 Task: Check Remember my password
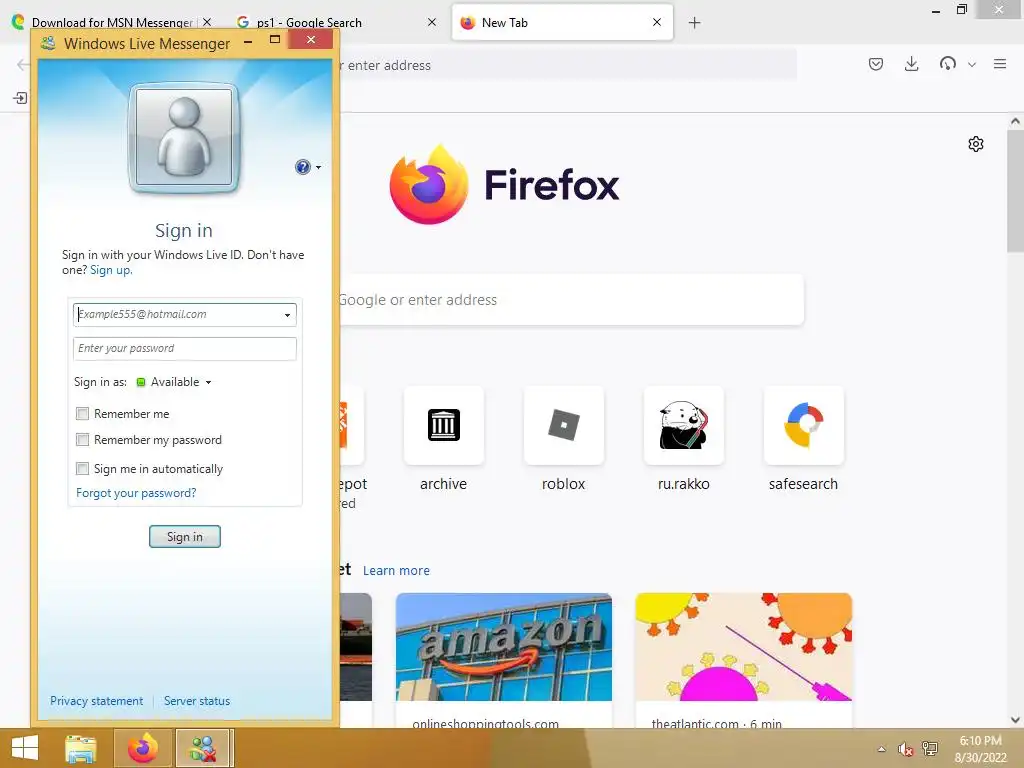click(82, 440)
